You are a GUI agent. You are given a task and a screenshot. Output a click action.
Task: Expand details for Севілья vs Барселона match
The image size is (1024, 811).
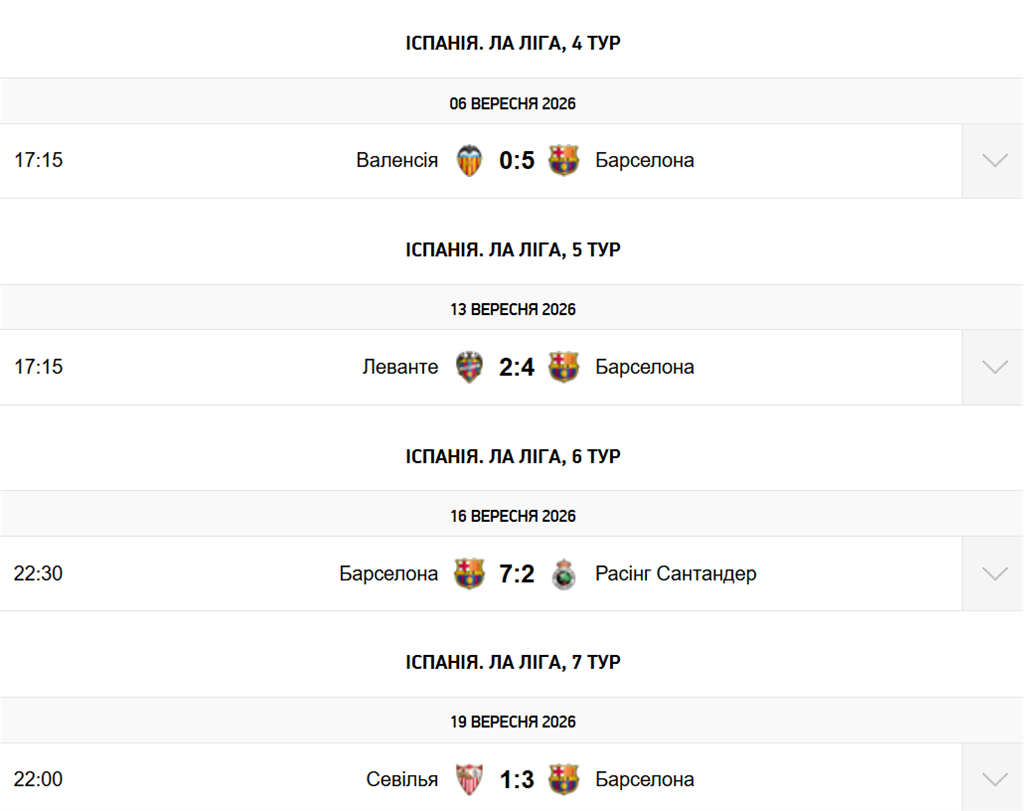coord(993,778)
